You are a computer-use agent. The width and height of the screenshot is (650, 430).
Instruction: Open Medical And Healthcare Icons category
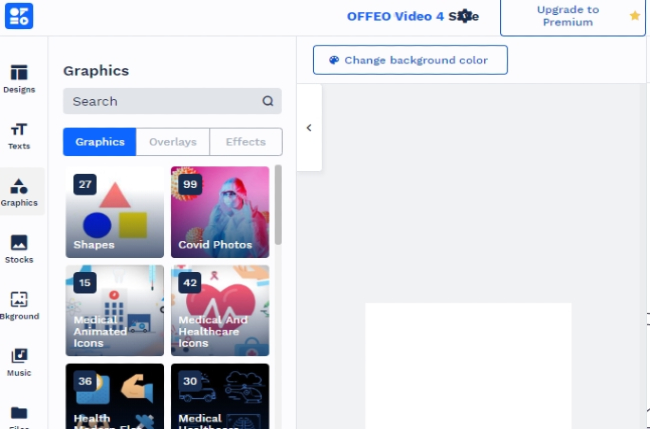(220, 310)
